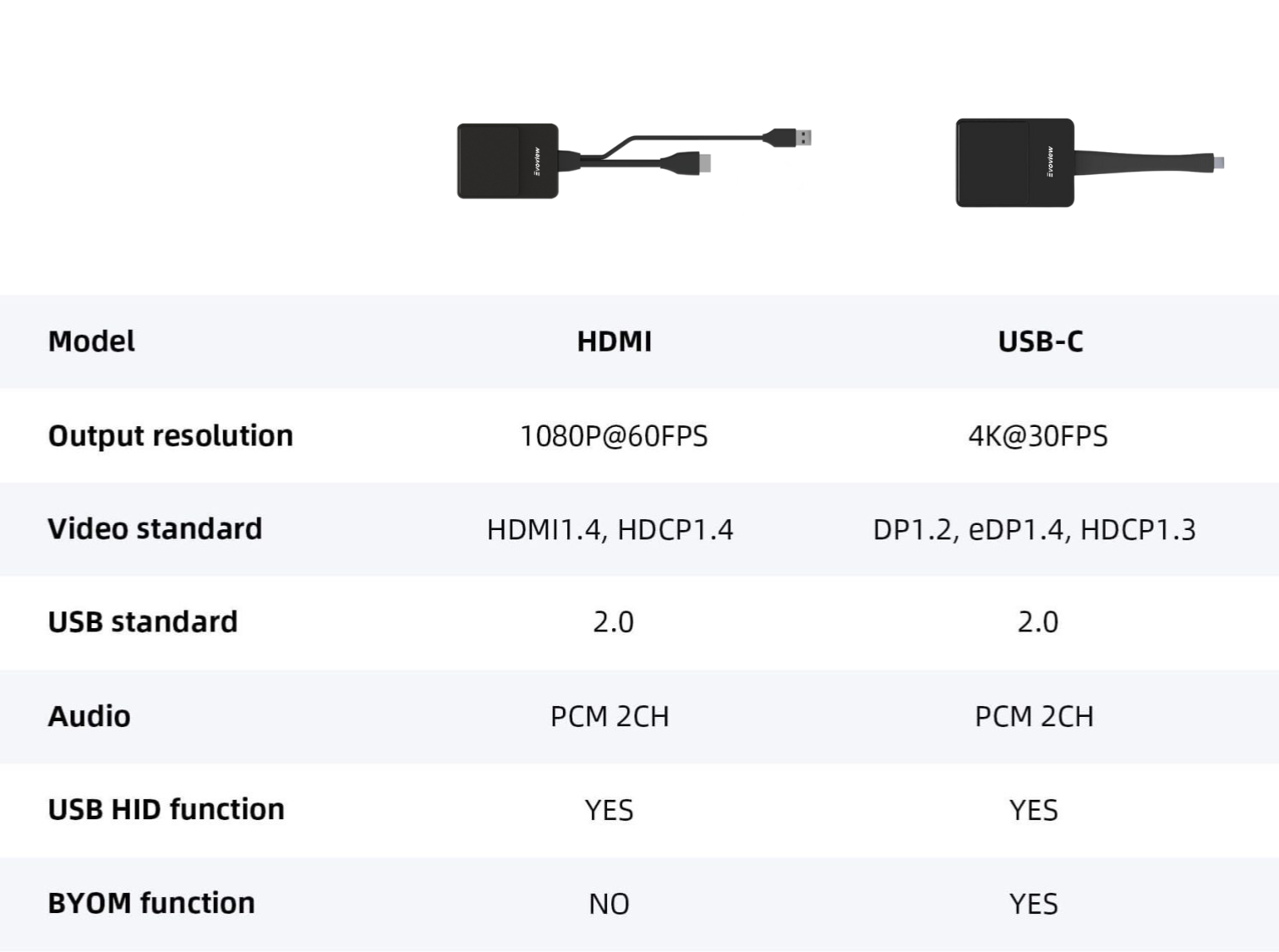Screen dimensions: 1279x952
Task: Click the HDMI dongle product image
Action: (x=507, y=161)
